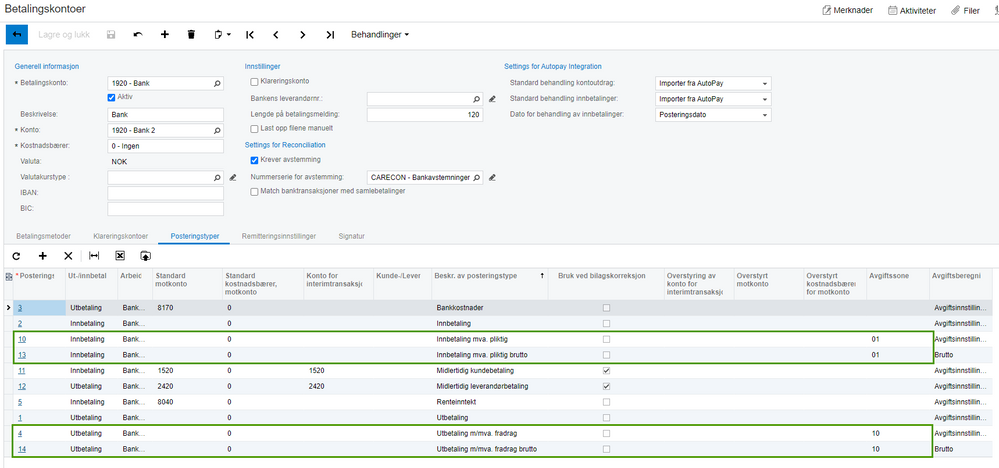Open Remitteringsinnstillinger tab

tap(279, 236)
